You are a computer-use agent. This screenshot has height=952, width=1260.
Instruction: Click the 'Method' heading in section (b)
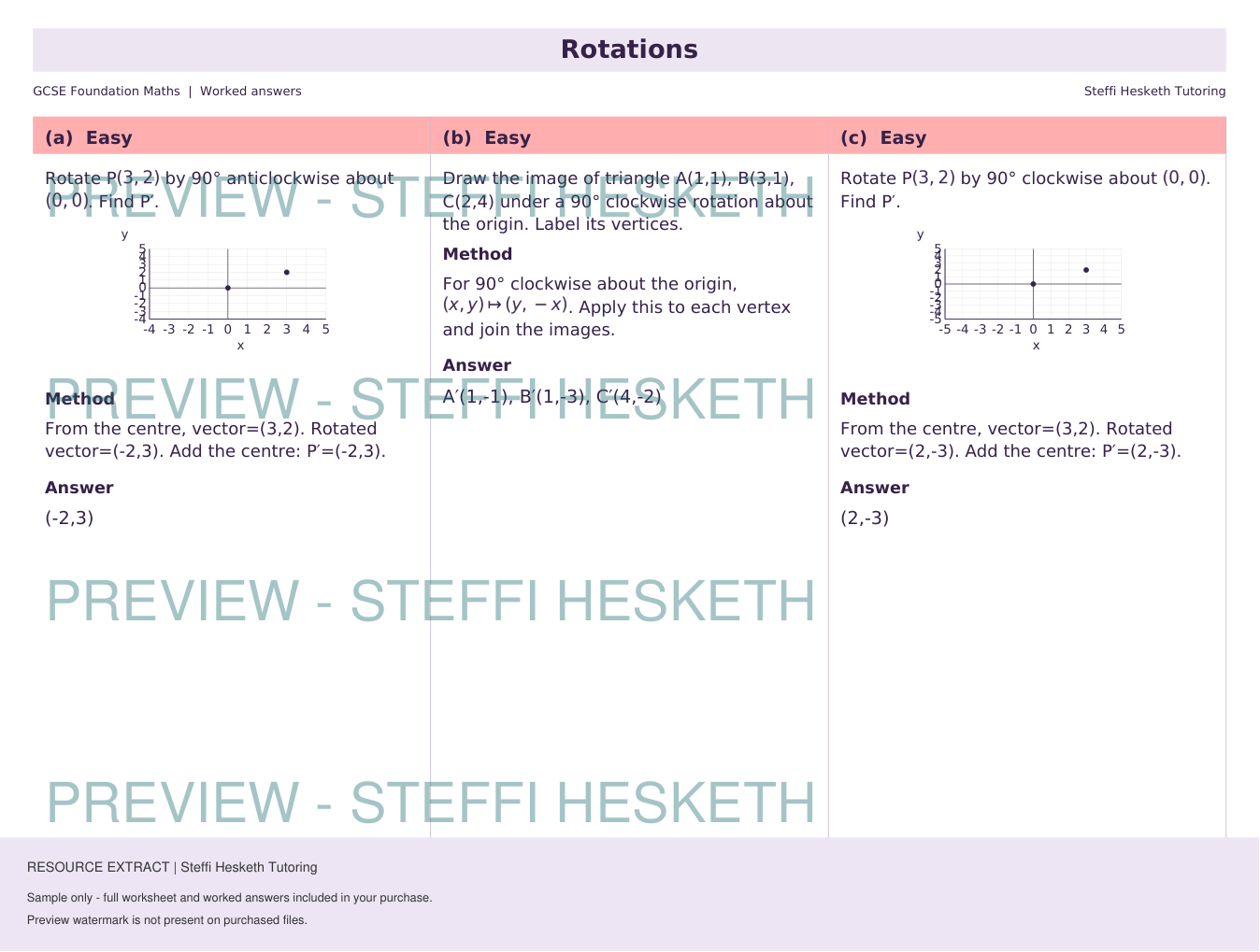[x=478, y=254]
